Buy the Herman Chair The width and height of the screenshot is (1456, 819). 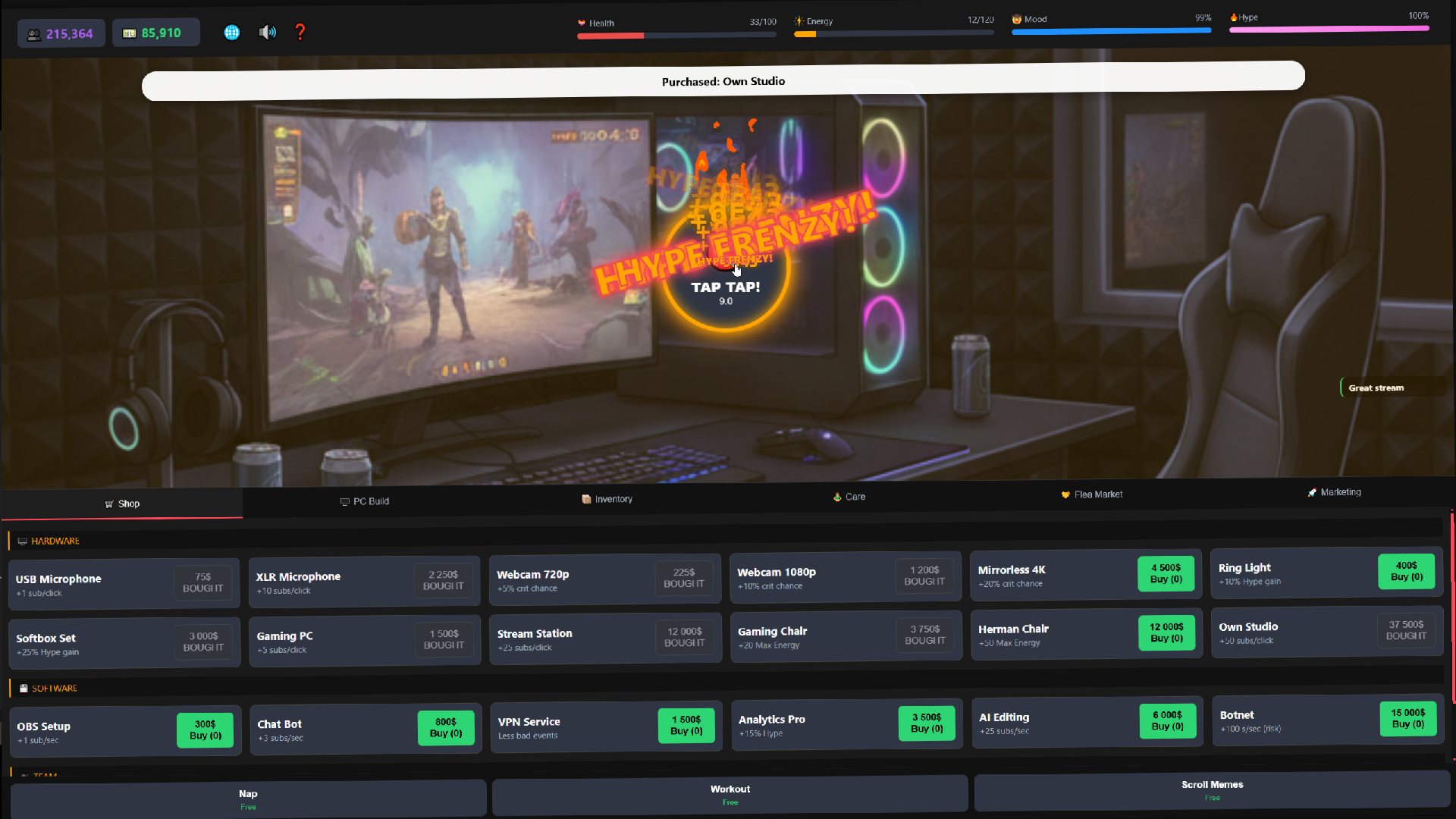pyautogui.click(x=1166, y=632)
